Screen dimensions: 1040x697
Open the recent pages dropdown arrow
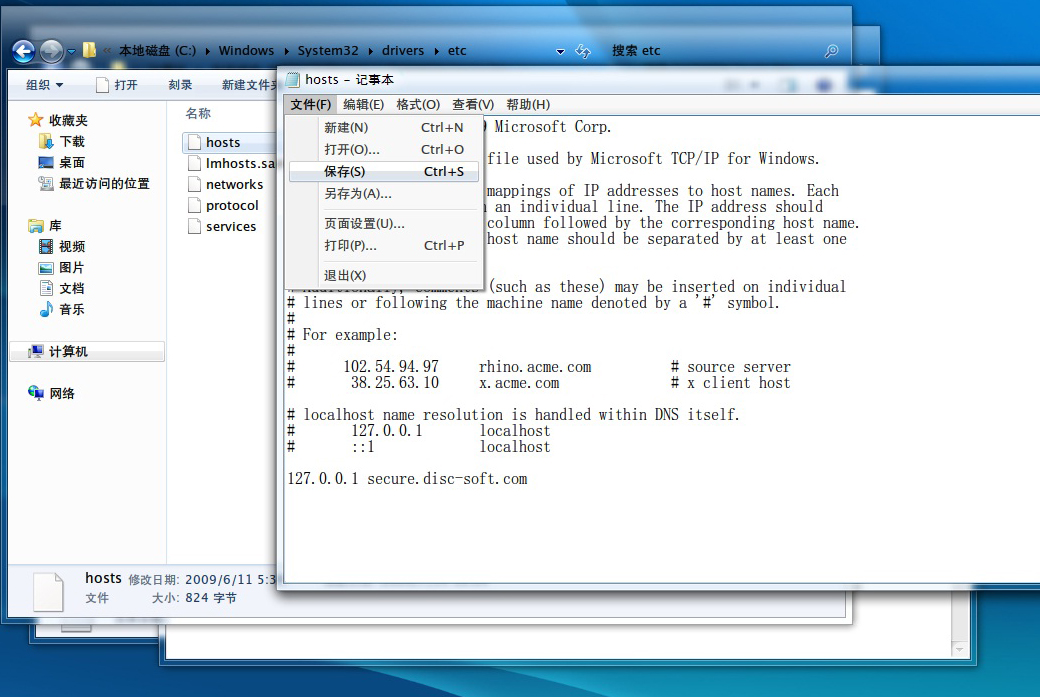pyautogui.click(x=71, y=52)
